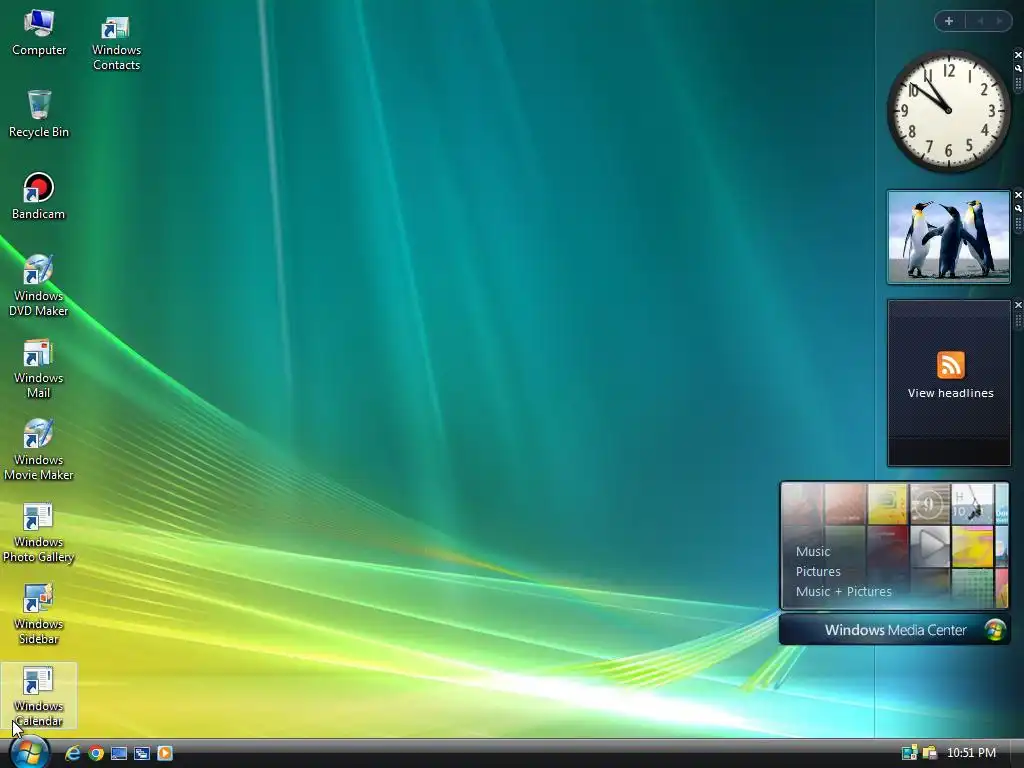
Task: Click the network tray icon
Action: 909,753
